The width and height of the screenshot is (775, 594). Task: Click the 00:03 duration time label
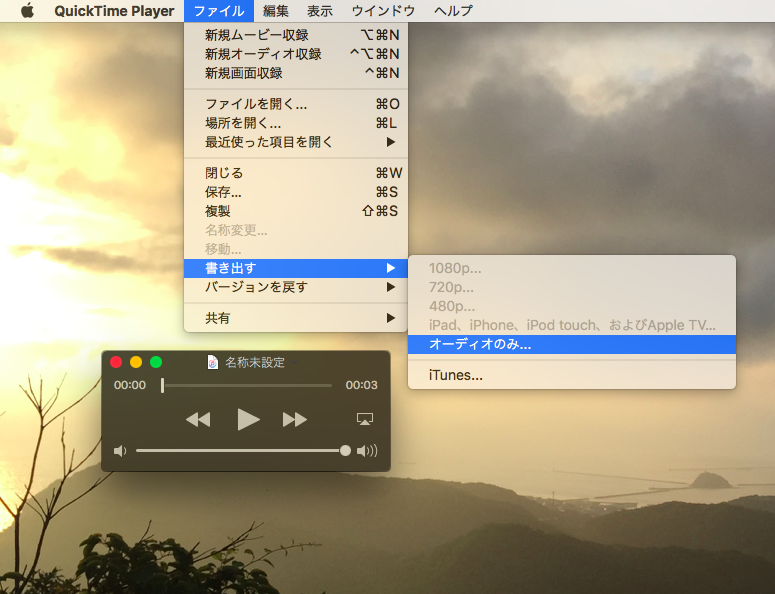[361, 385]
